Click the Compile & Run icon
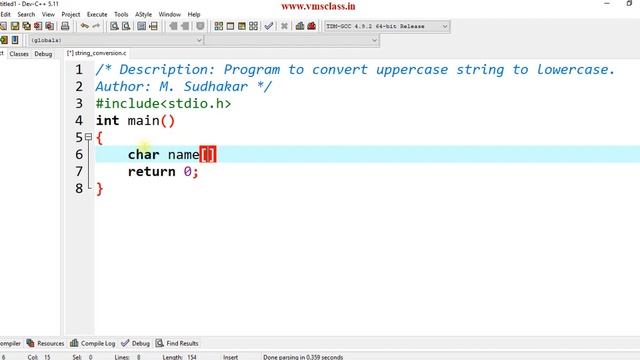This screenshot has width=640, height=360. click(242, 26)
